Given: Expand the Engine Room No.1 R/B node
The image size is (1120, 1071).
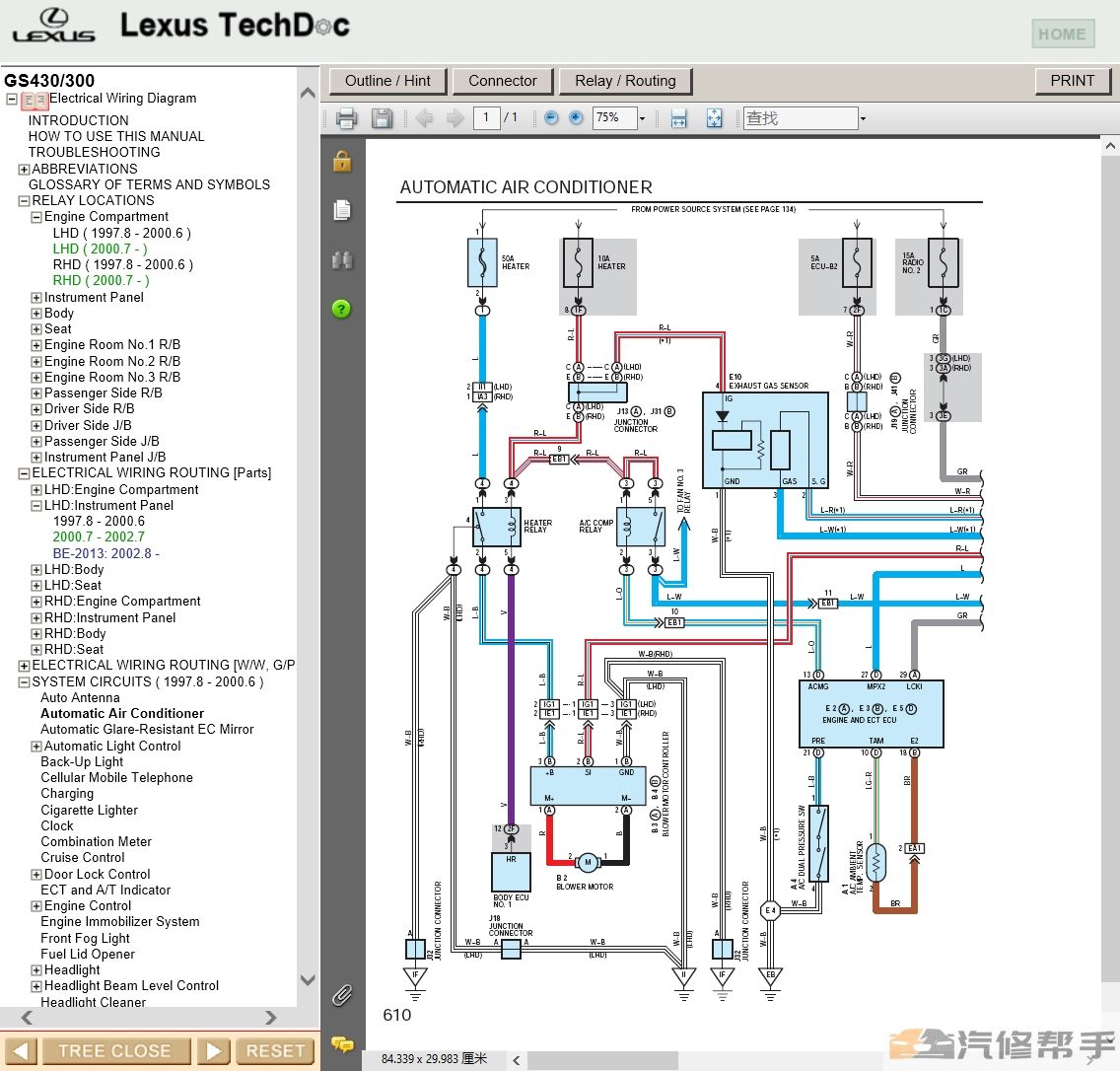Looking at the screenshot, I should [36, 345].
